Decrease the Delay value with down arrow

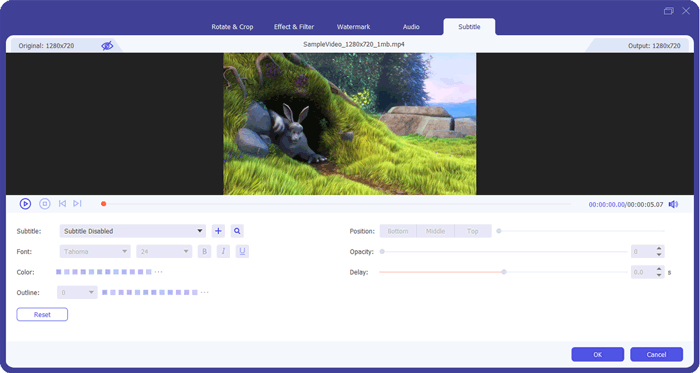click(659, 275)
